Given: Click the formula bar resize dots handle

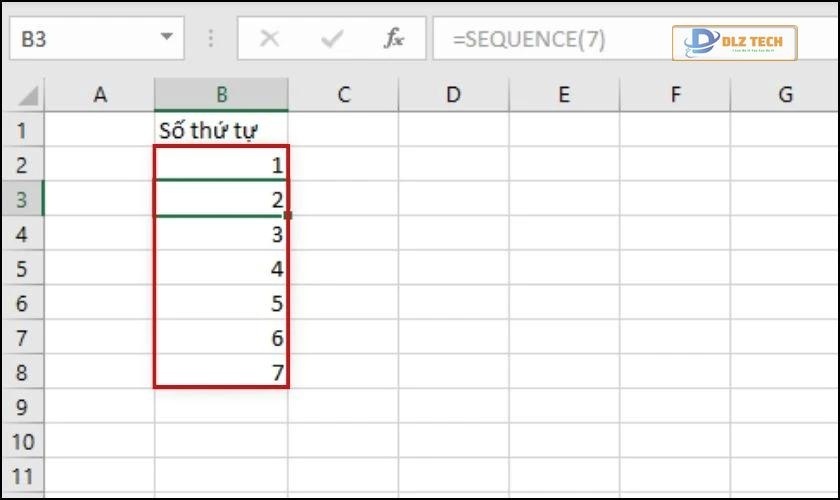Looking at the screenshot, I should tap(211, 39).
